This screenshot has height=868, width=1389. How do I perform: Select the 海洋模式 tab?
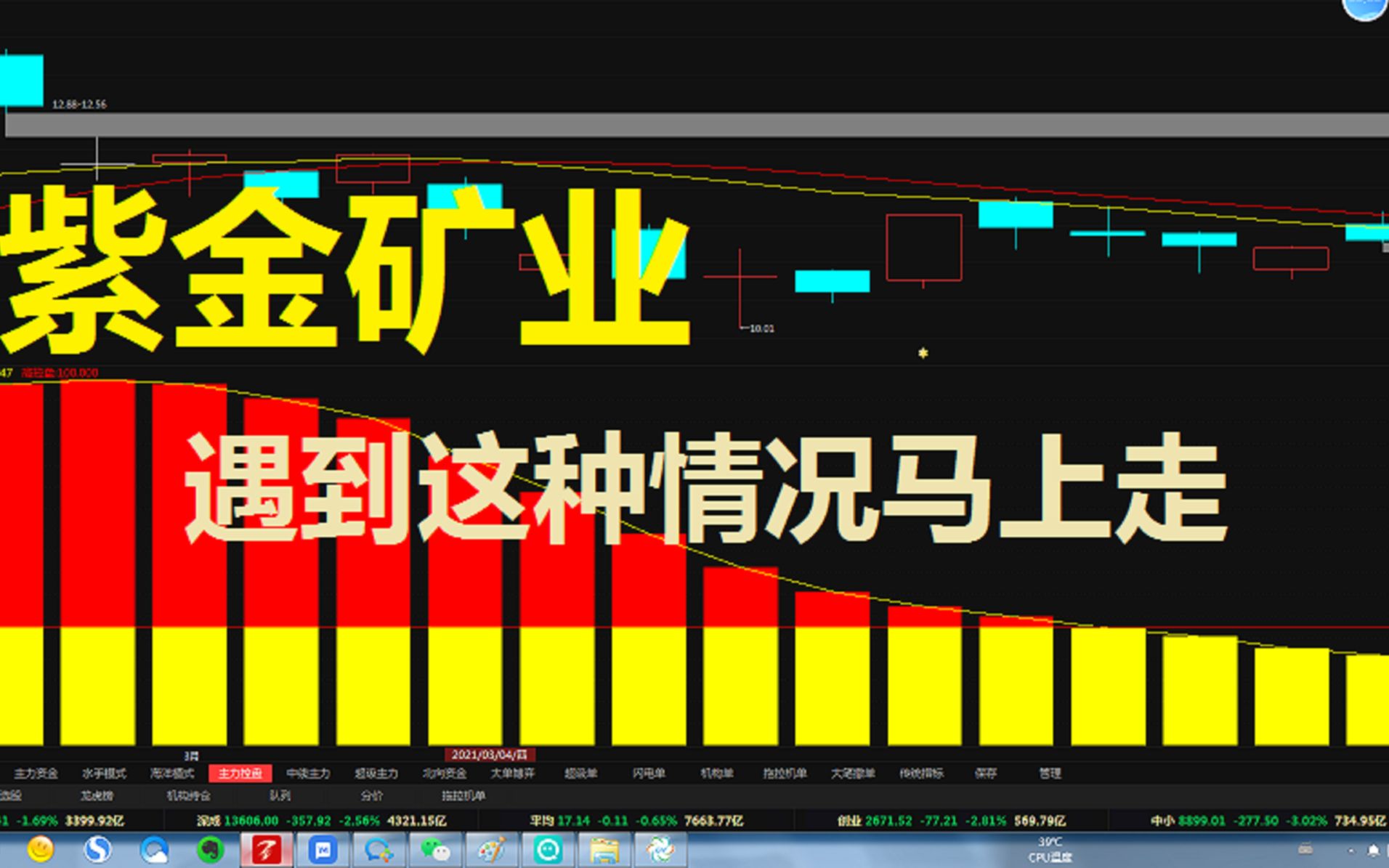[x=172, y=774]
